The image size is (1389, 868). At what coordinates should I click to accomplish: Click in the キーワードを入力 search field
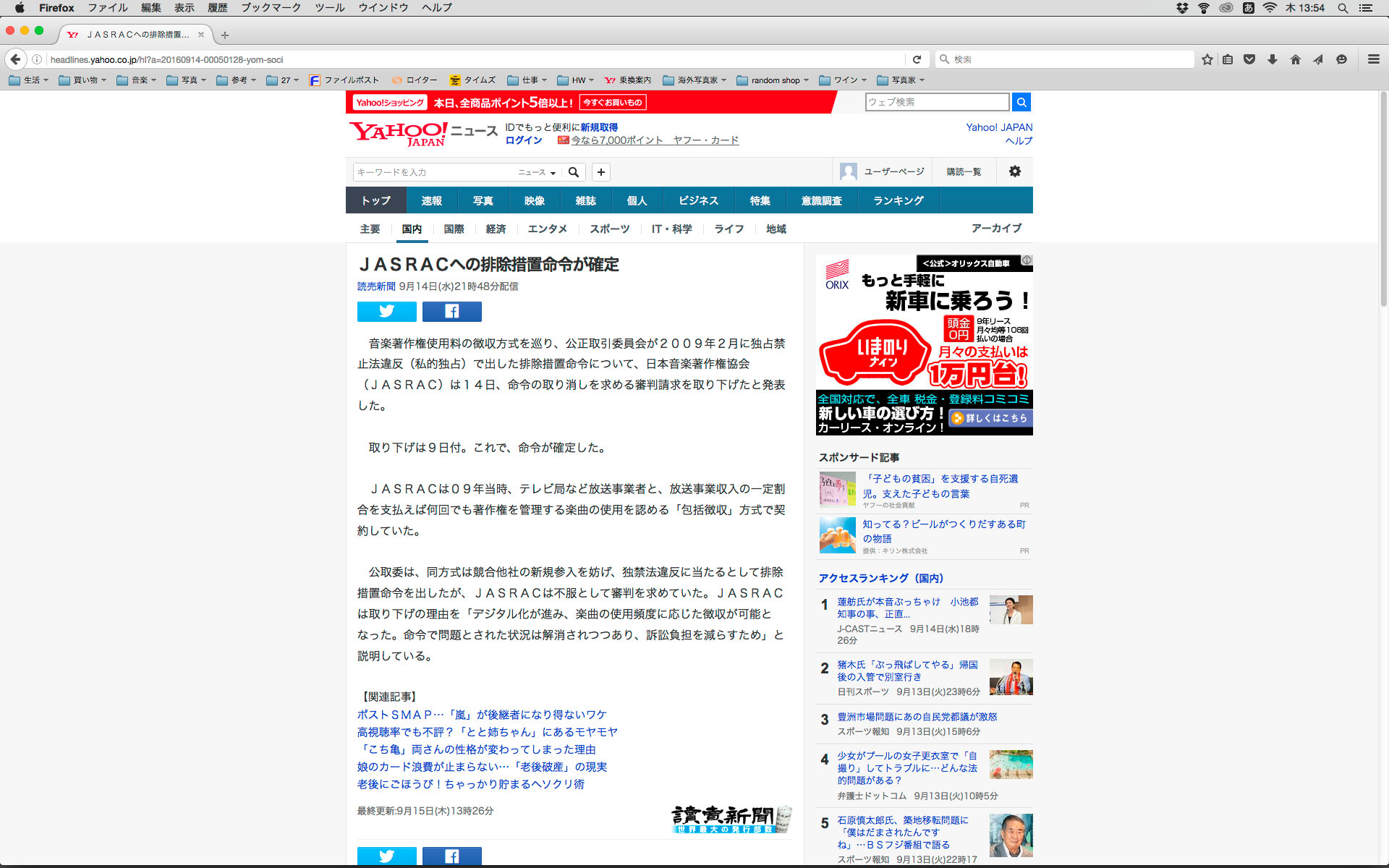coord(434,172)
